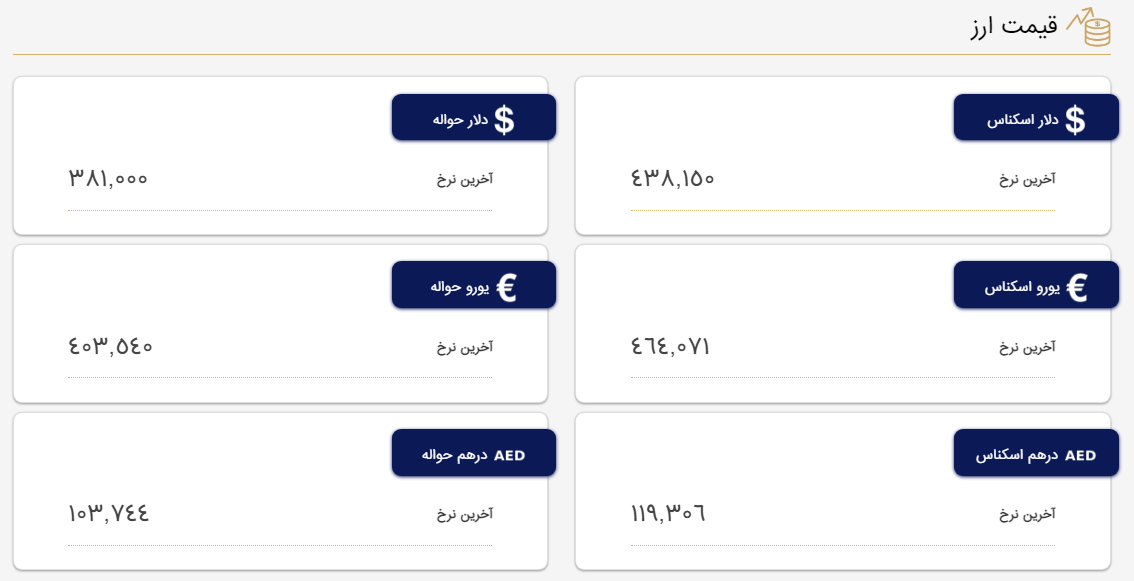Select the دلار حواله header badge
This screenshot has height=581, width=1134.
pos(474,117)
